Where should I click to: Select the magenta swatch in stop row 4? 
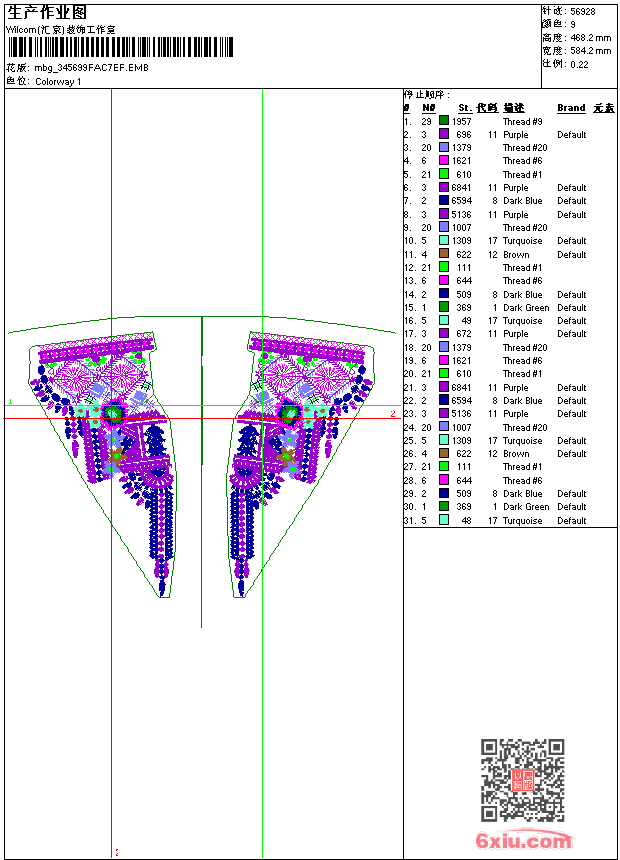tap(444, 161)
